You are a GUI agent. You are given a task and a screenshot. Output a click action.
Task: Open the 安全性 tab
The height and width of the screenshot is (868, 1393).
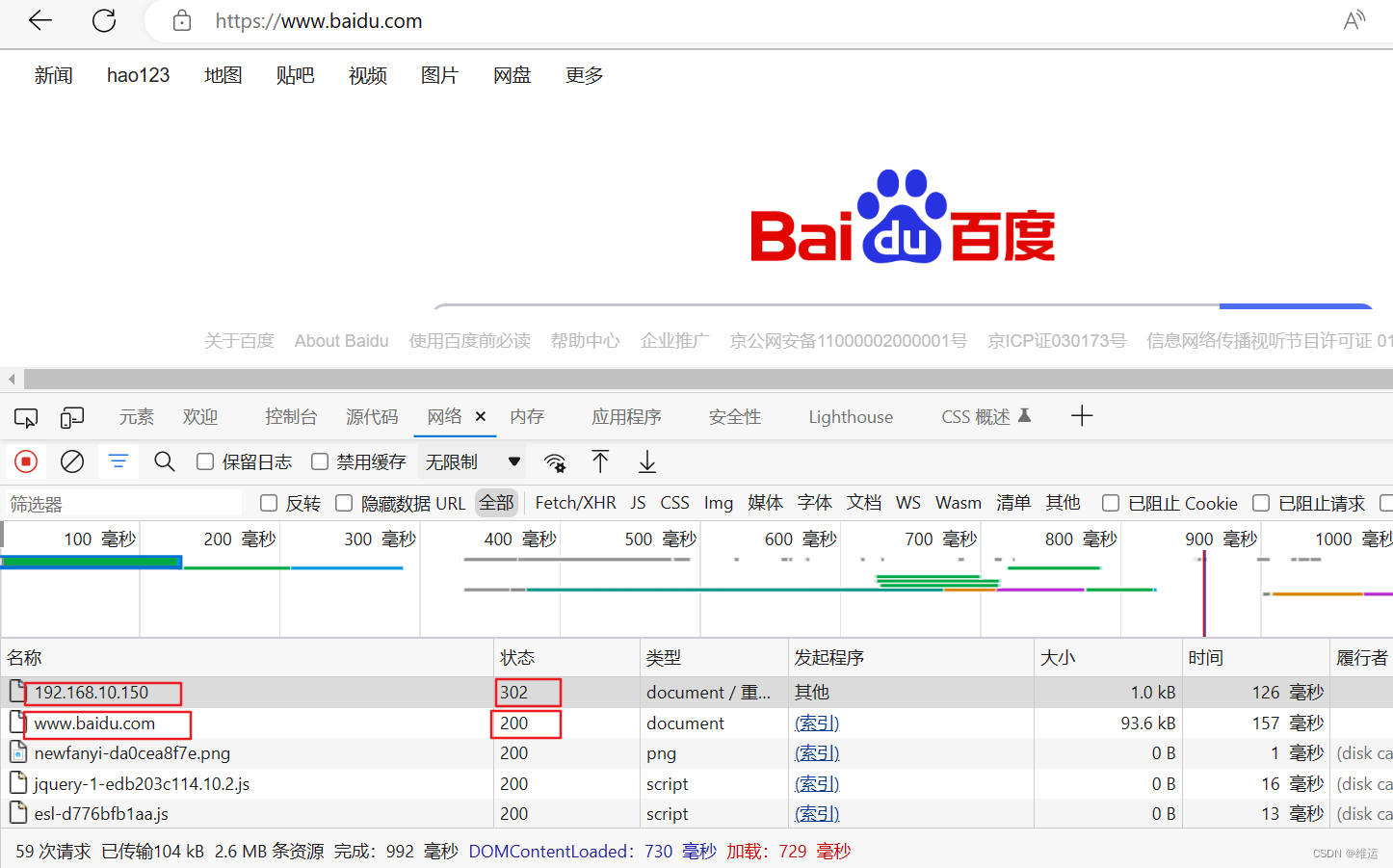(x=735, y=416)
